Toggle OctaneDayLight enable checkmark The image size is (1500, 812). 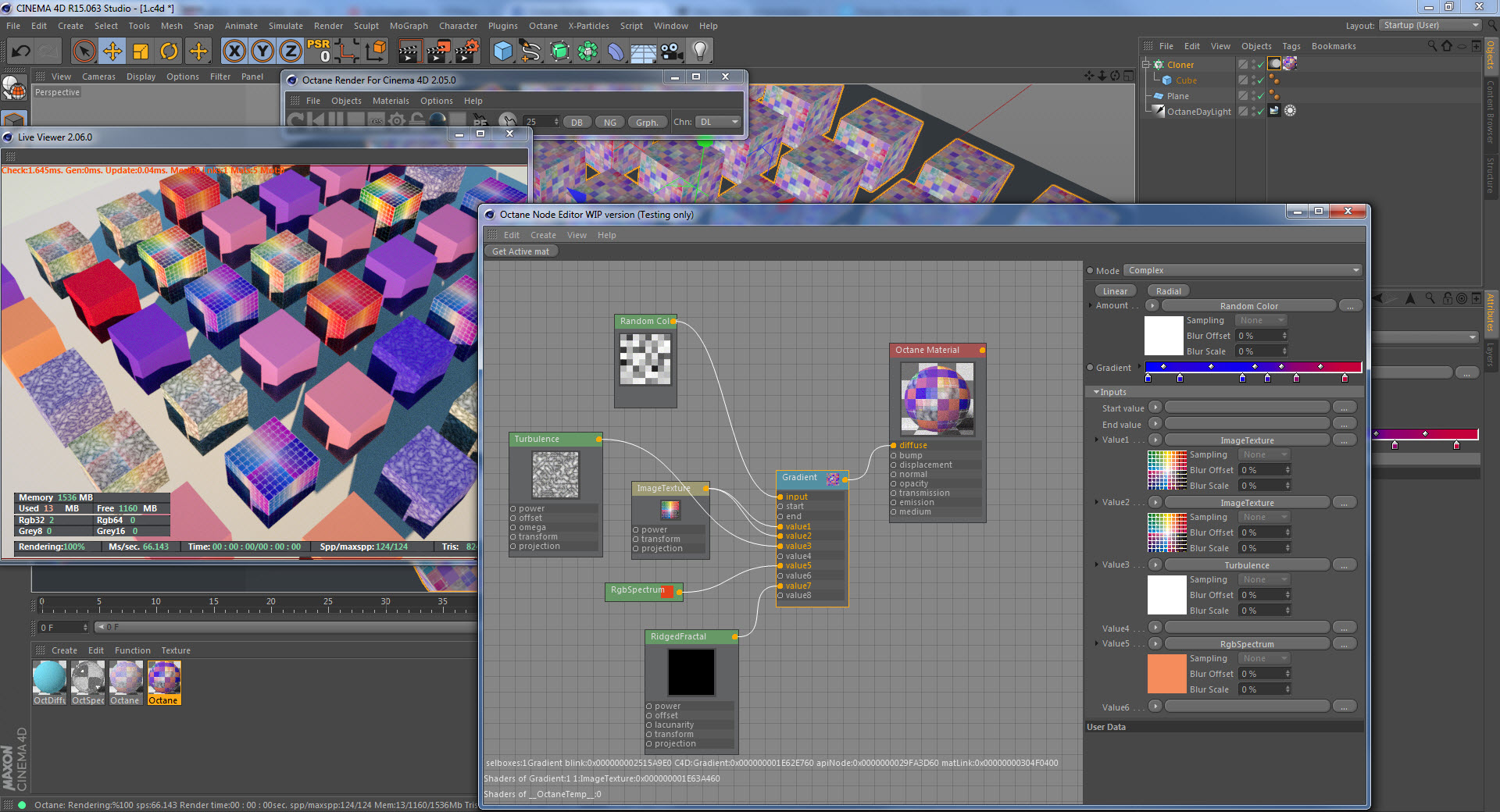[1259, 112]
